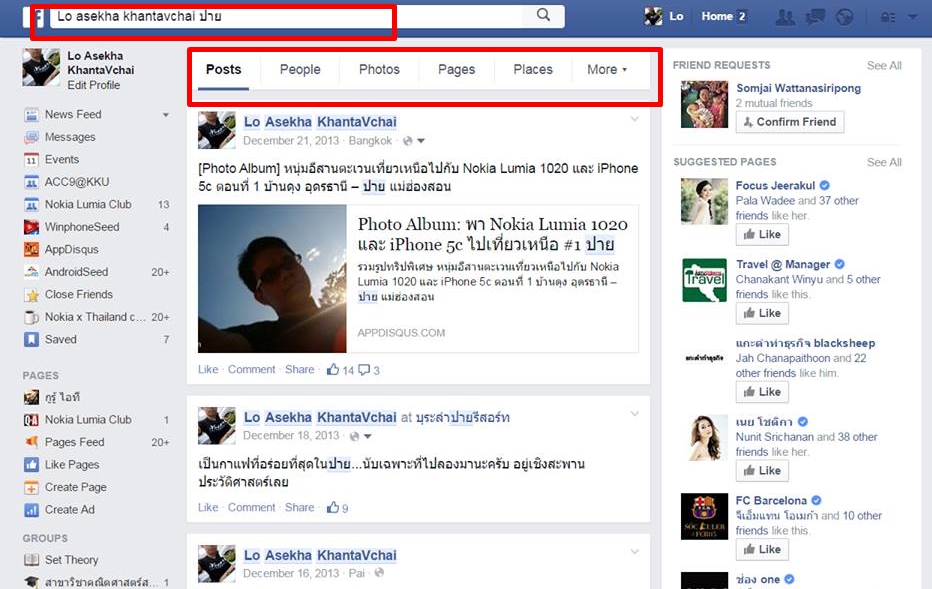Open Nokia x Thailand group in sidebar
932x589 pixels.
coord(96,317)
